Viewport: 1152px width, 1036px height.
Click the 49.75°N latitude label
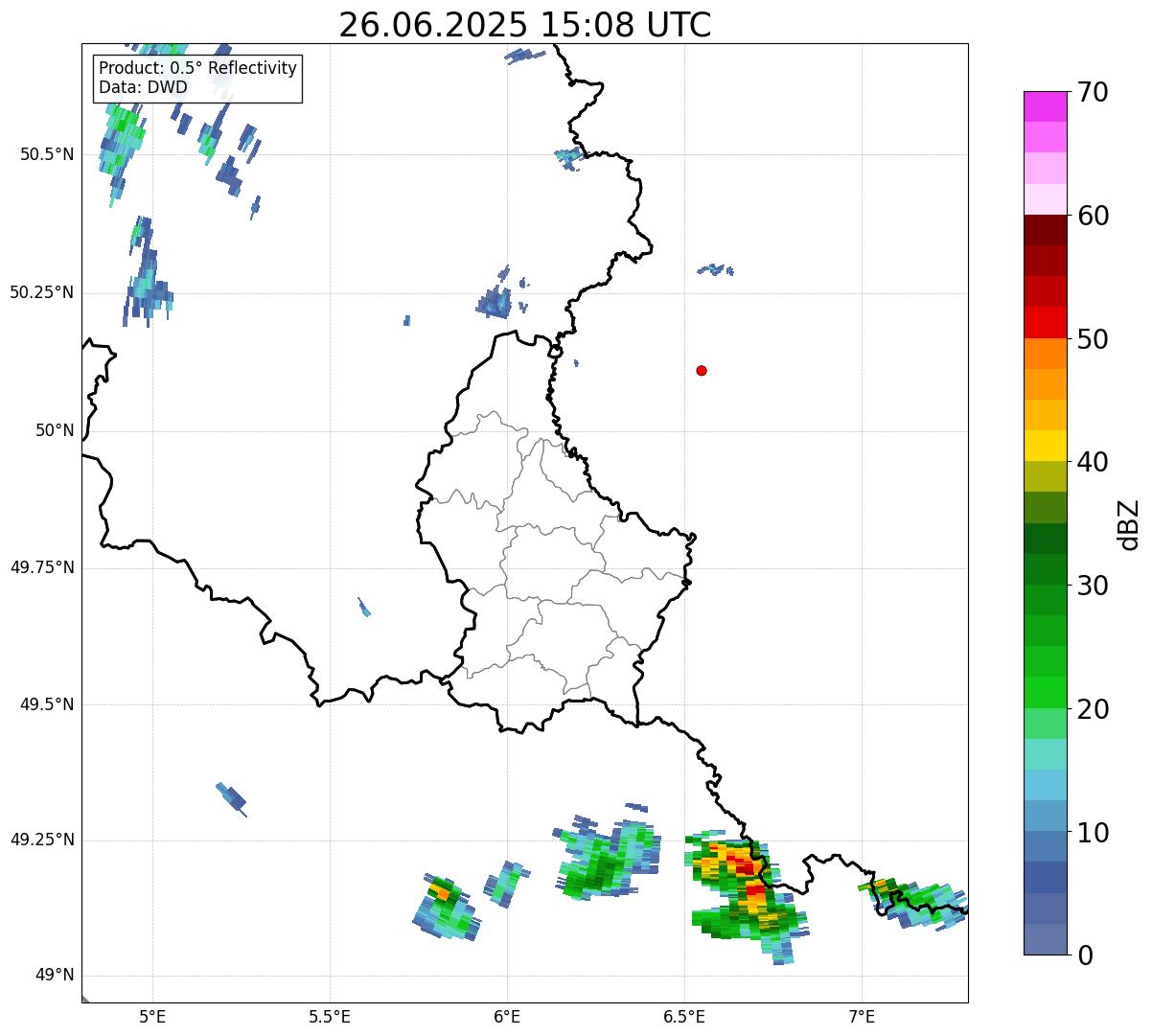pos(42,567)
